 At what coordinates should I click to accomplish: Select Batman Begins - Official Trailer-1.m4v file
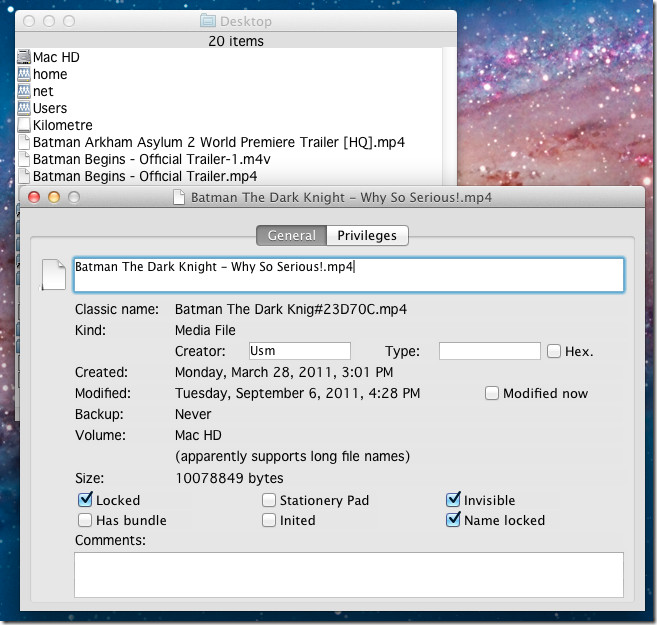click(230, 159)
